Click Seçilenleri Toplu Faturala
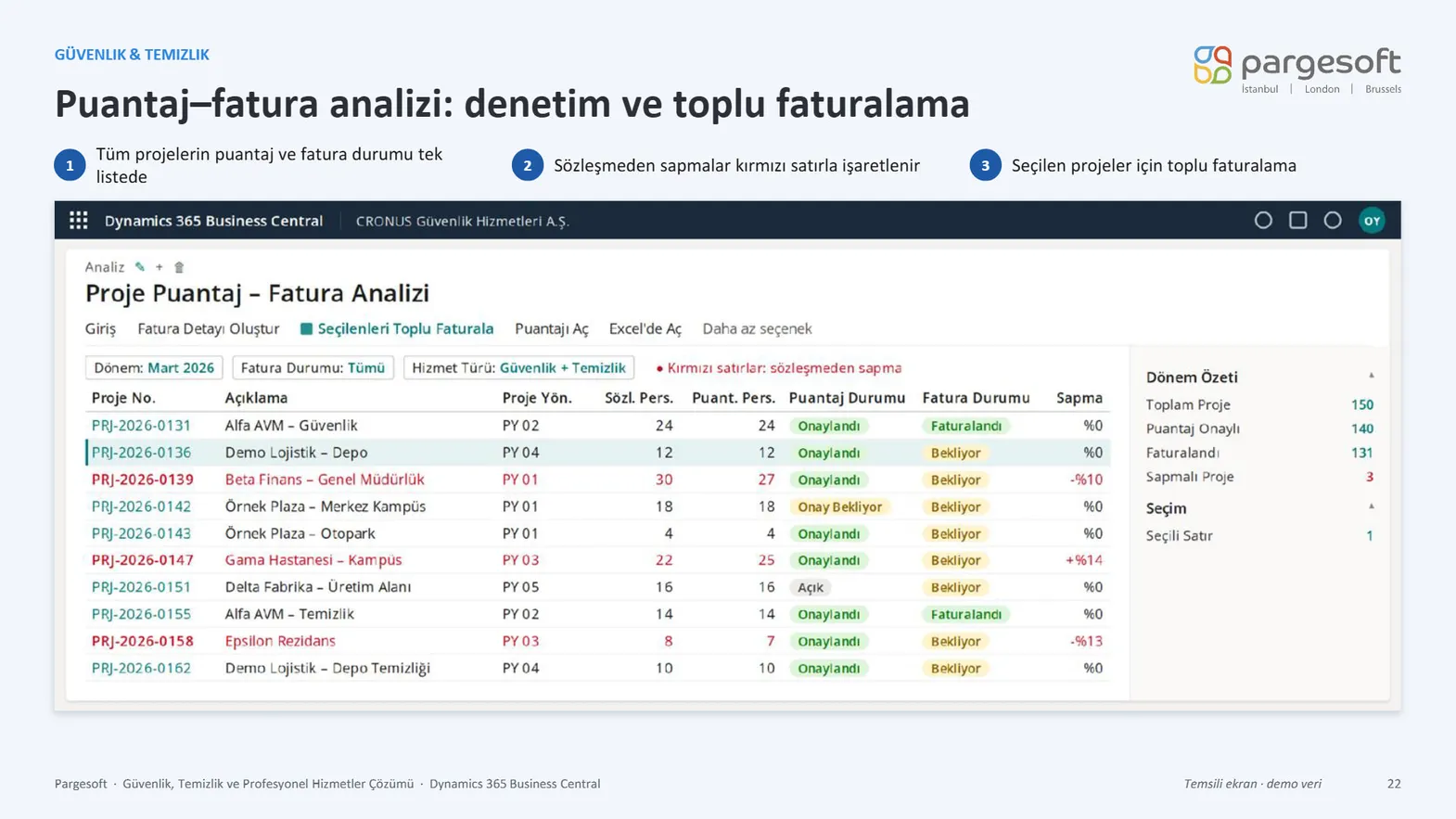The image size is (1456, 819). pyautogui.click(x=405, y=329)
